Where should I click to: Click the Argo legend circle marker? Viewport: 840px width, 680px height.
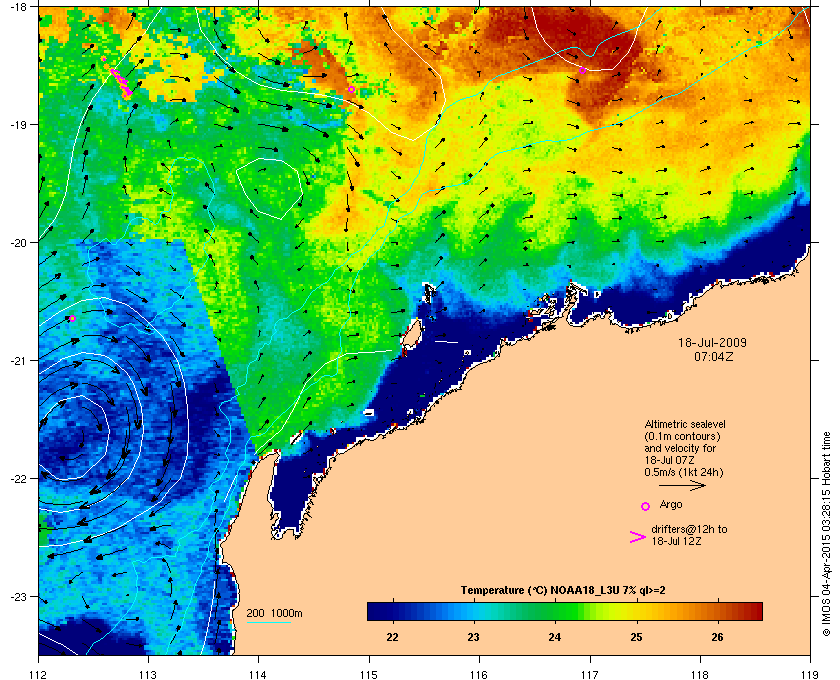(x=646, y=506)
